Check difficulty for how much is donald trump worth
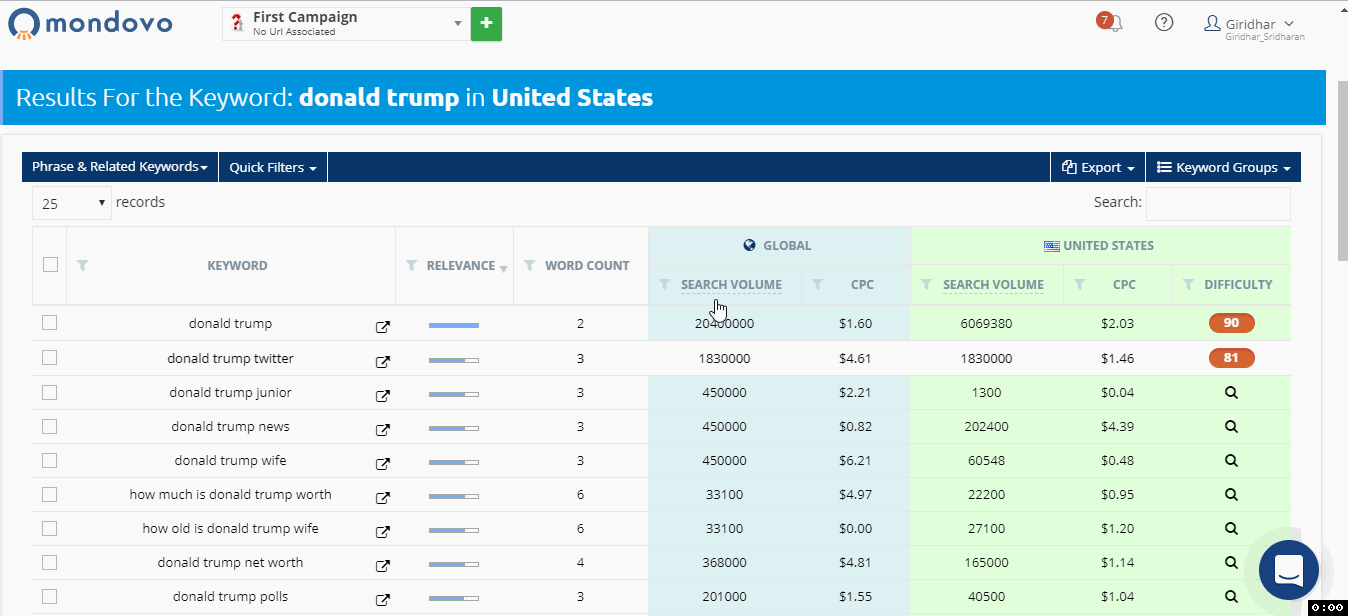The height and width of the screenshot is (616, 1348). (x=1231, y=495)
